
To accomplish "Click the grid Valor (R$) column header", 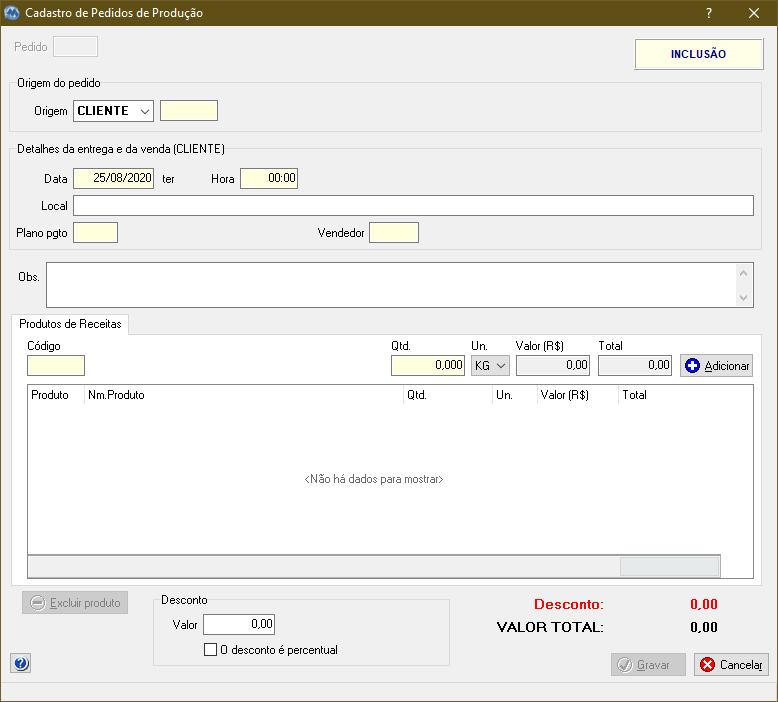I will tap(578, 395).
